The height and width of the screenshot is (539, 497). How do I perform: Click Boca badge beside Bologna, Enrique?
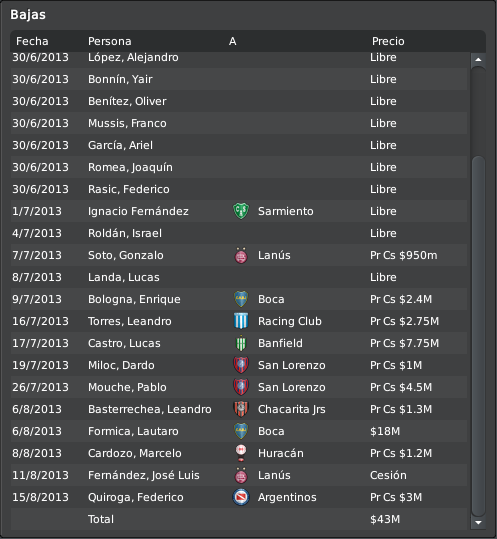point(241,299)
